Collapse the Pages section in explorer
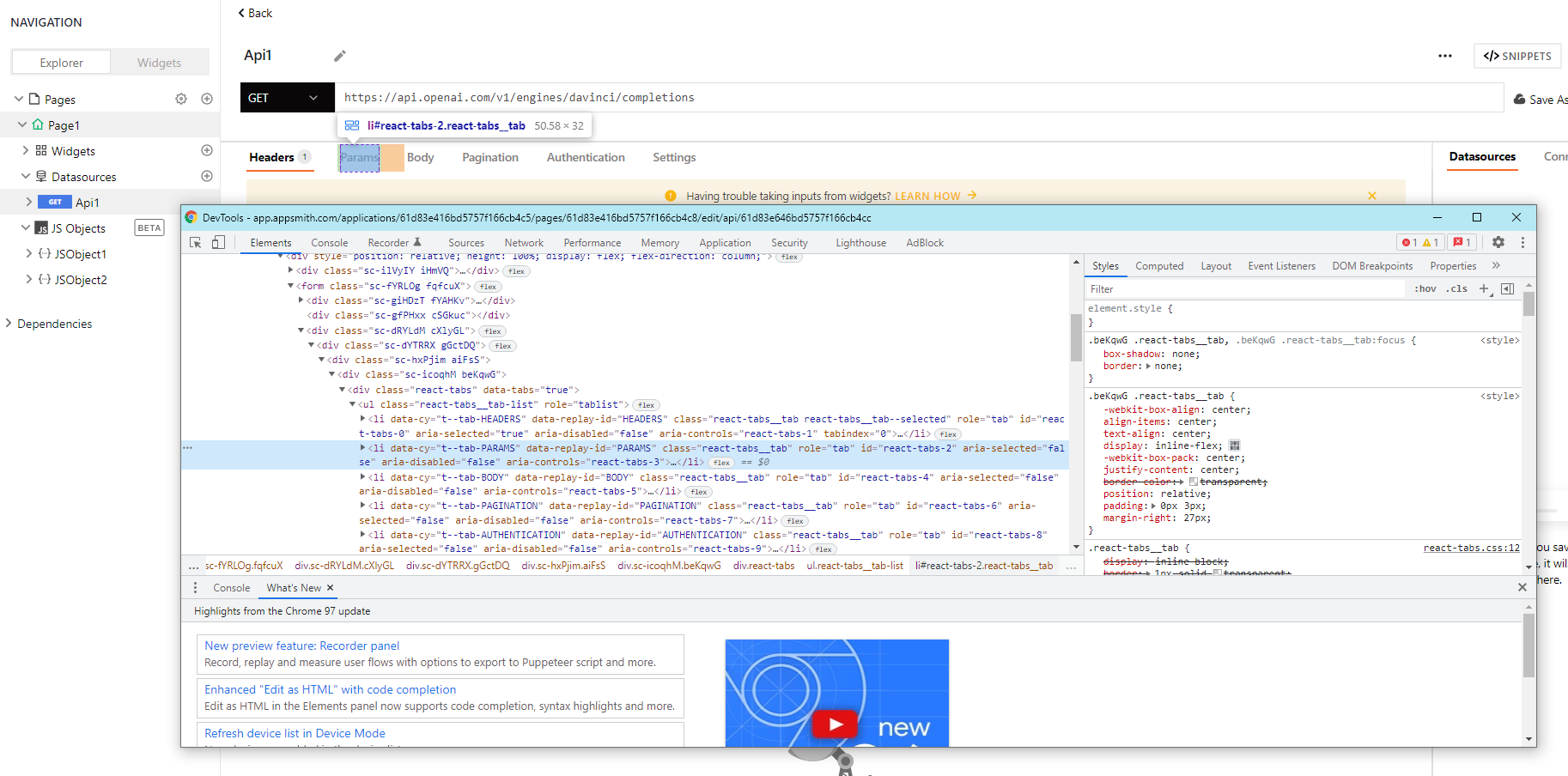The image size is (1568, 776). [19, 99]
